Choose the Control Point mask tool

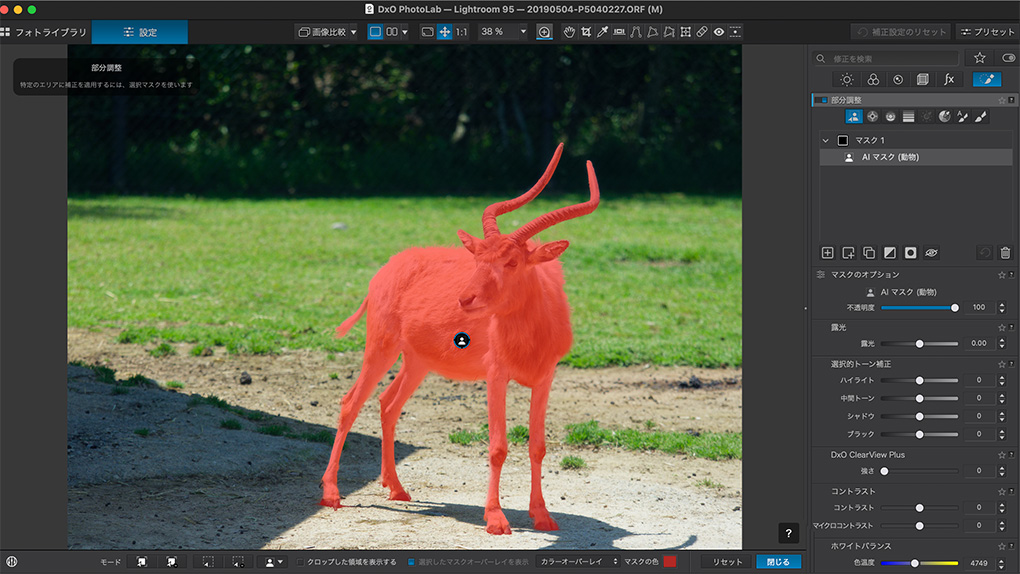click(872, 116)
